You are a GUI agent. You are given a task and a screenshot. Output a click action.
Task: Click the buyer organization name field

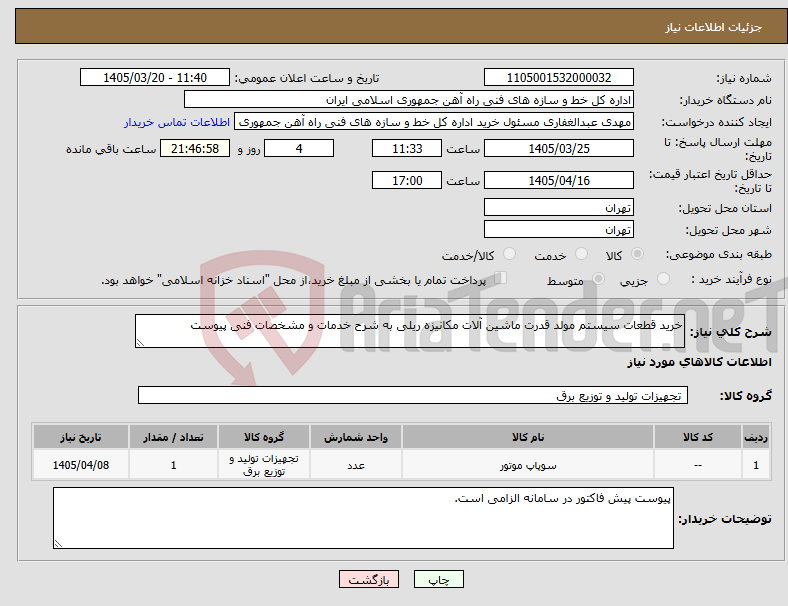point(409,99)
